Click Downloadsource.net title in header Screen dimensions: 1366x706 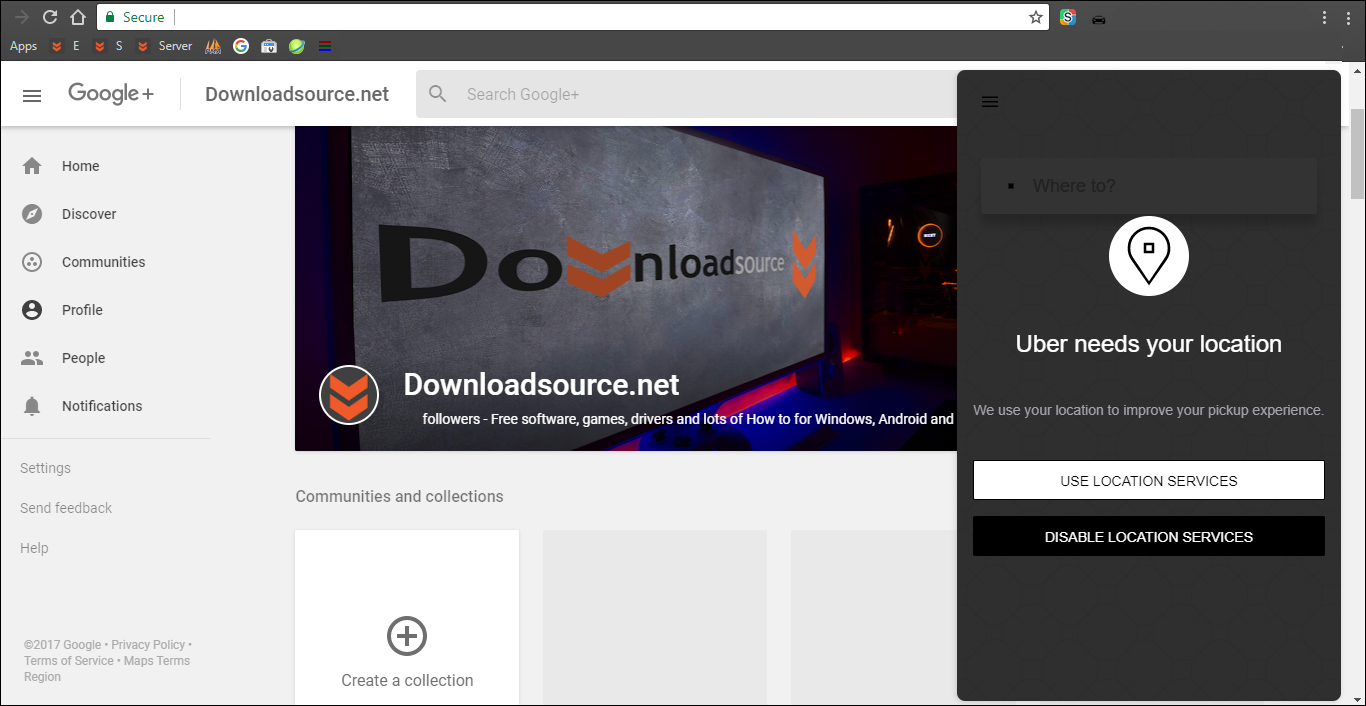[x=297, y=94]
